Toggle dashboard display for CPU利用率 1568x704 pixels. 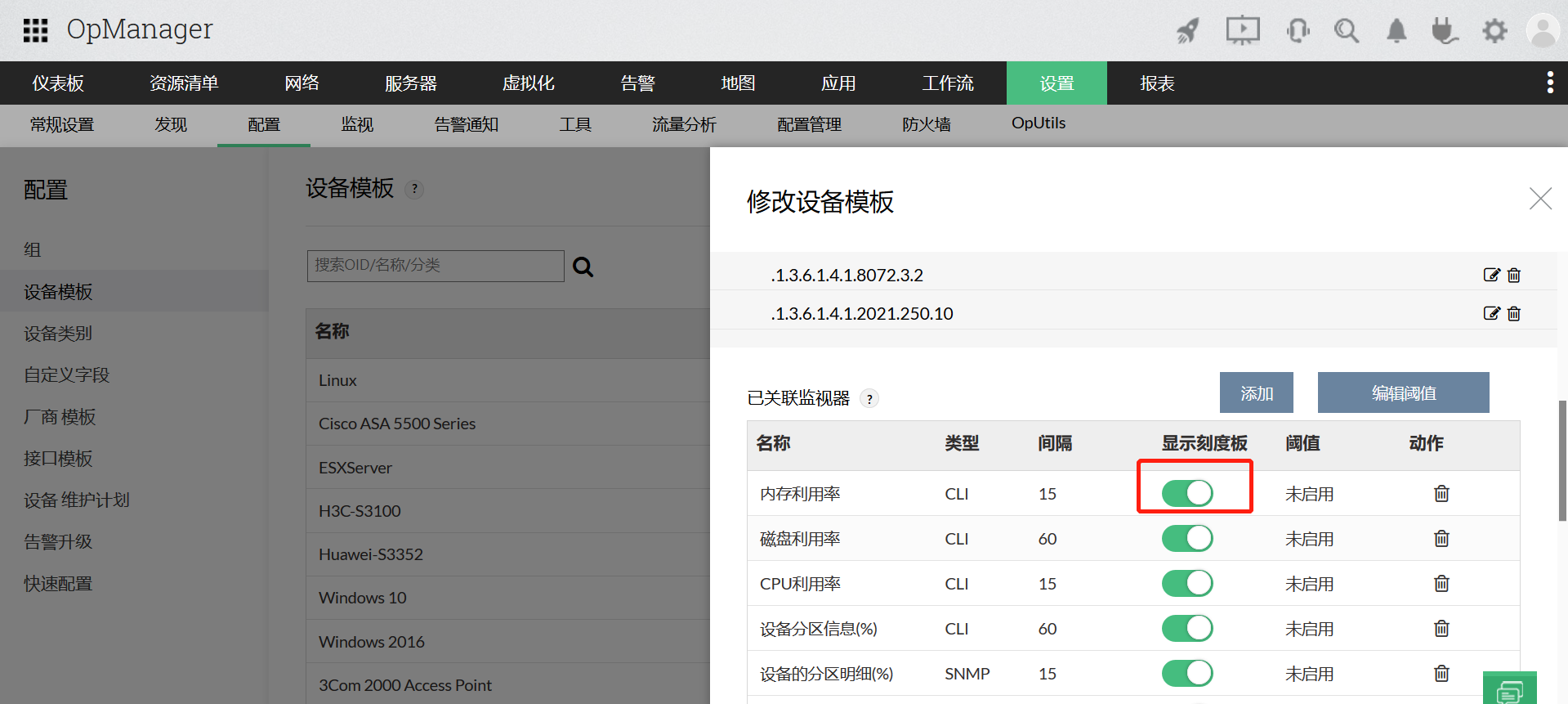[x=1187, y=583]
